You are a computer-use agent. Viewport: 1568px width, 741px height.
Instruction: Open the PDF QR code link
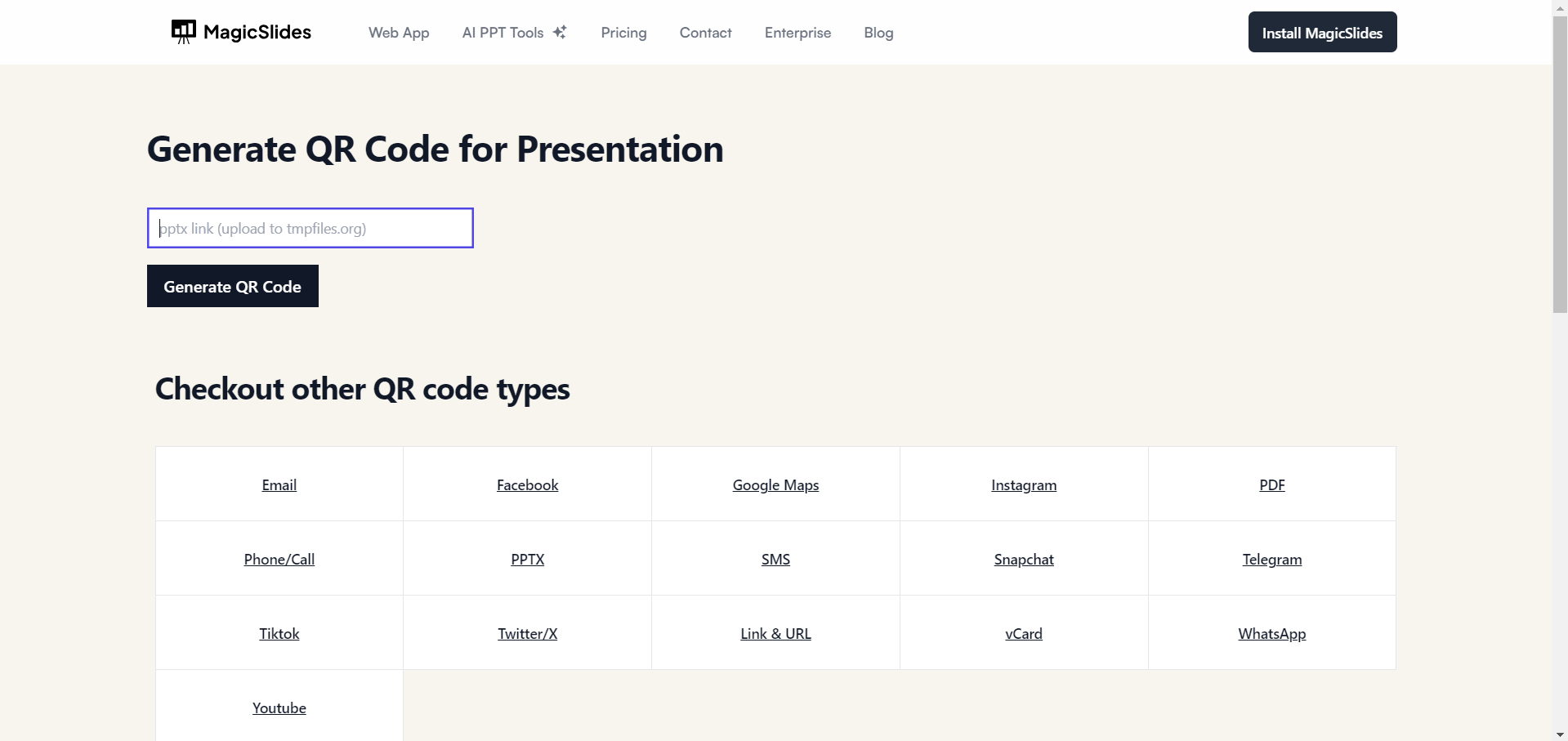tap(1272, 484)
